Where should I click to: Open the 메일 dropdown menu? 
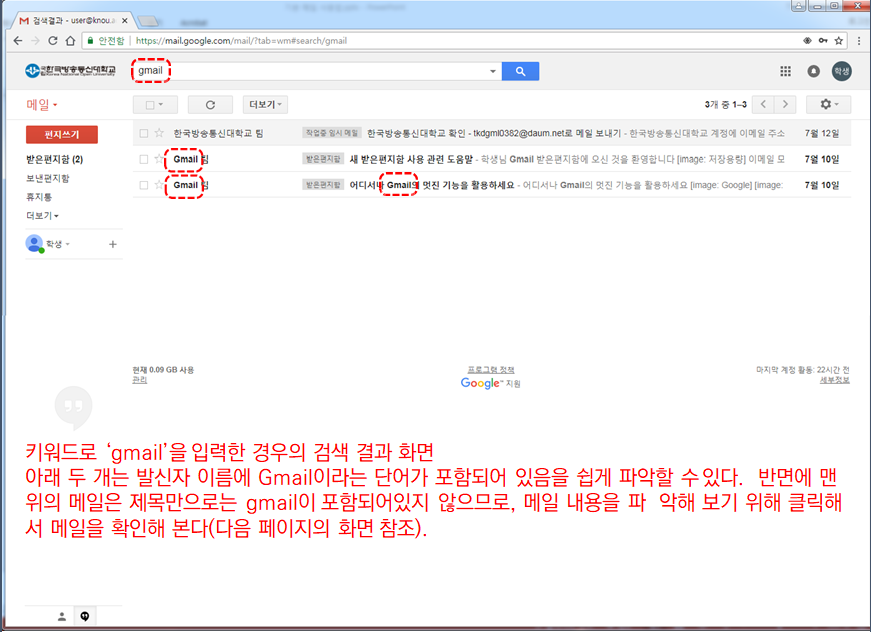click(42, 104)
